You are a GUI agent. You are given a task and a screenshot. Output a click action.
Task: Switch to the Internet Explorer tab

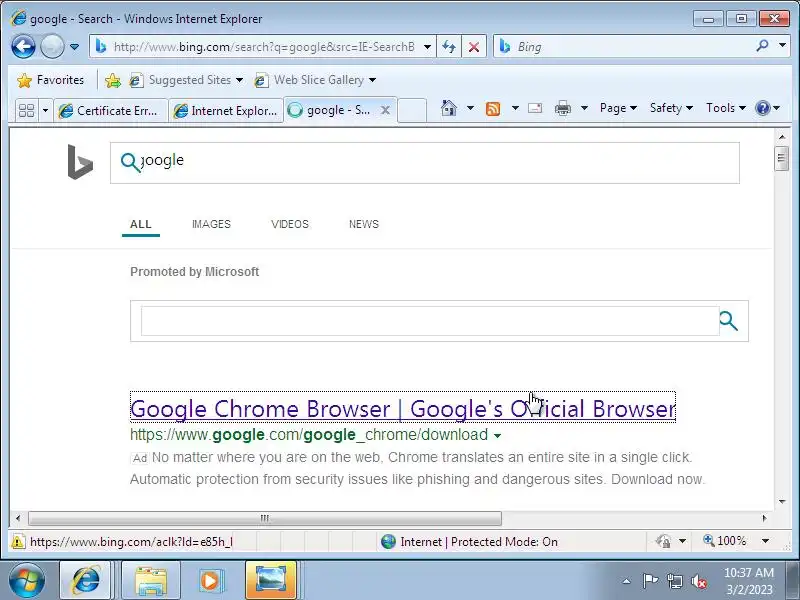tap(226, 111)
